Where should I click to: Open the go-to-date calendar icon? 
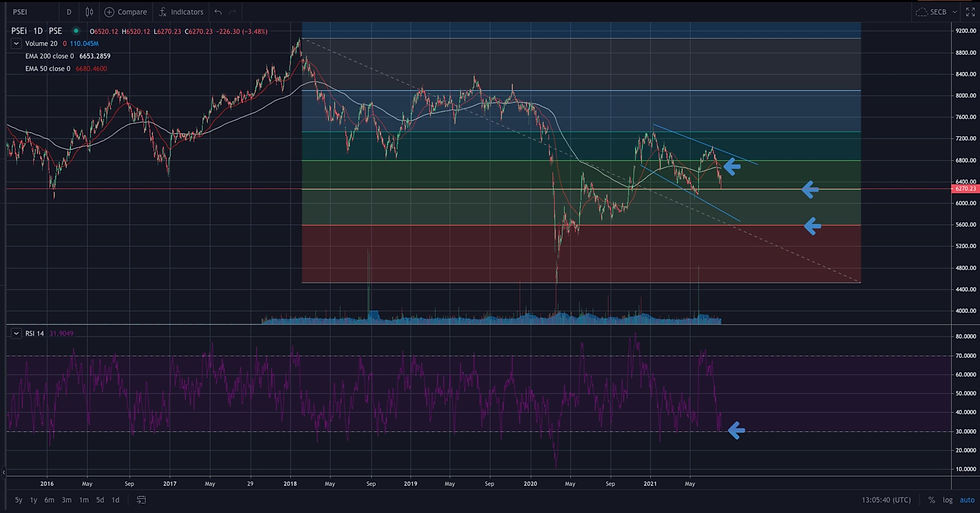coord(141,500)
